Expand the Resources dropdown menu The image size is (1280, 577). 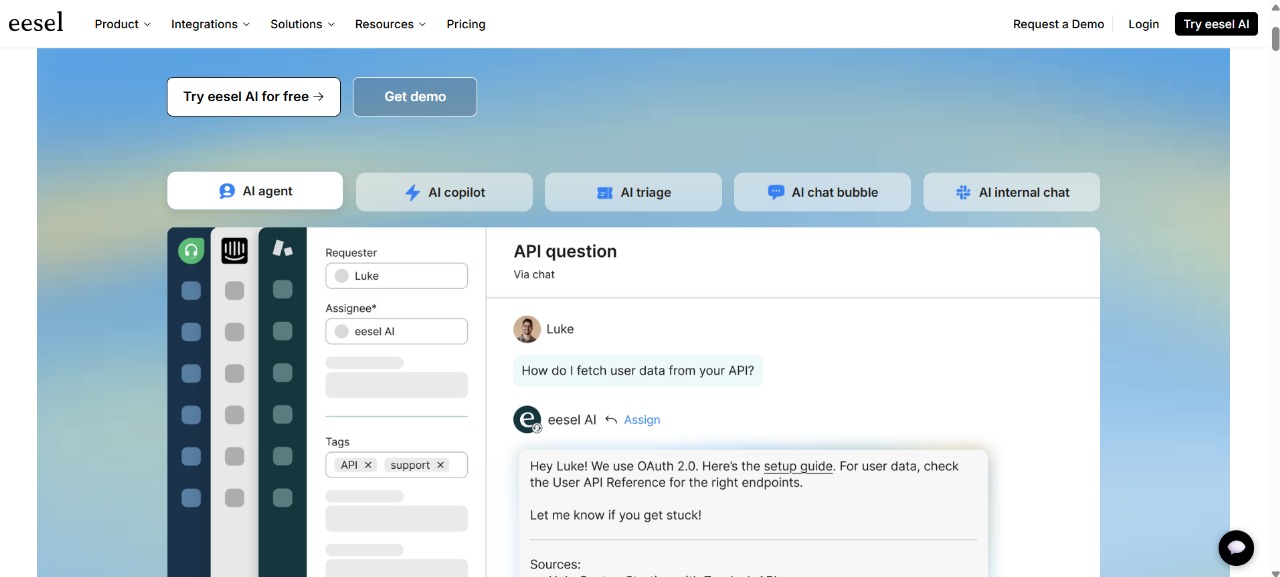coord(390,24)
